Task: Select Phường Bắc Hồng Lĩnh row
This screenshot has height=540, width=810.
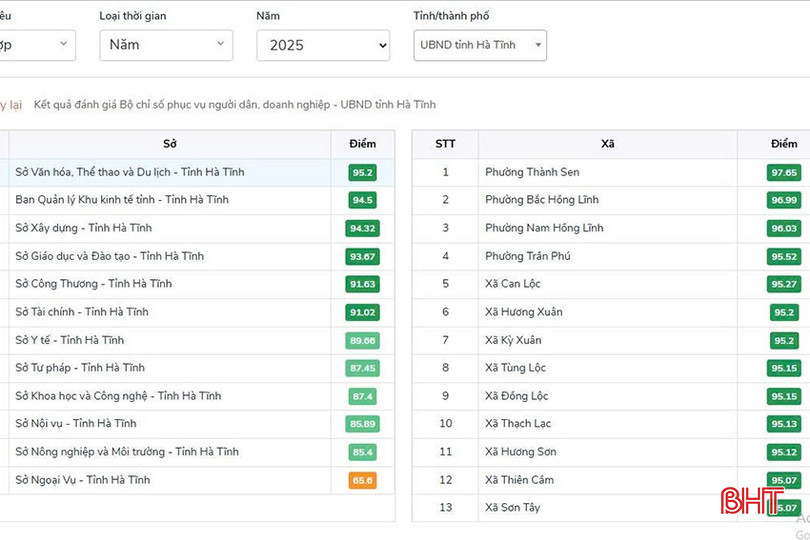Action: pos(542,200)
